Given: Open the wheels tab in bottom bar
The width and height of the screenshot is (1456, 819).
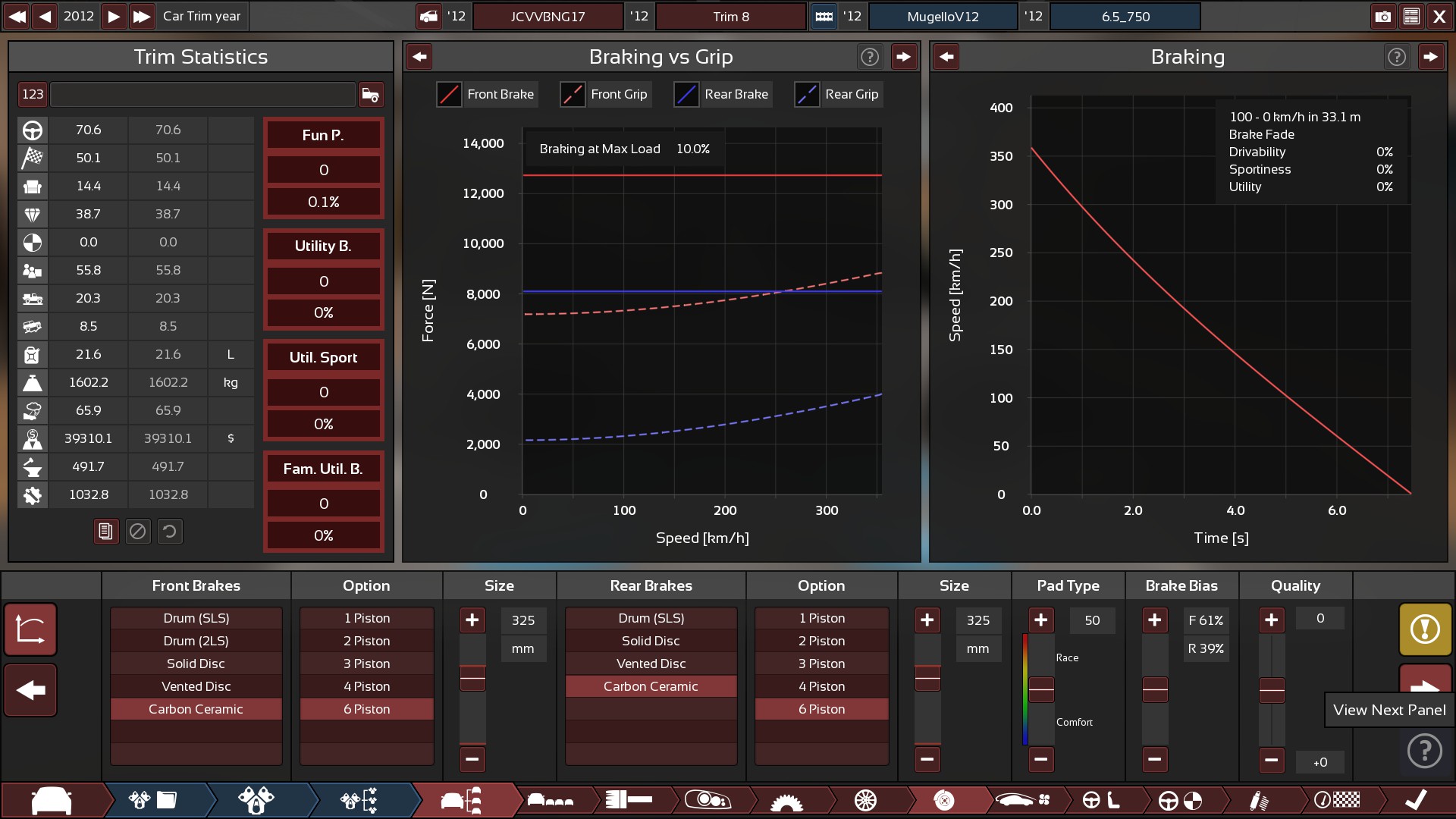Looking at the screenshot, I should [865, 800].
